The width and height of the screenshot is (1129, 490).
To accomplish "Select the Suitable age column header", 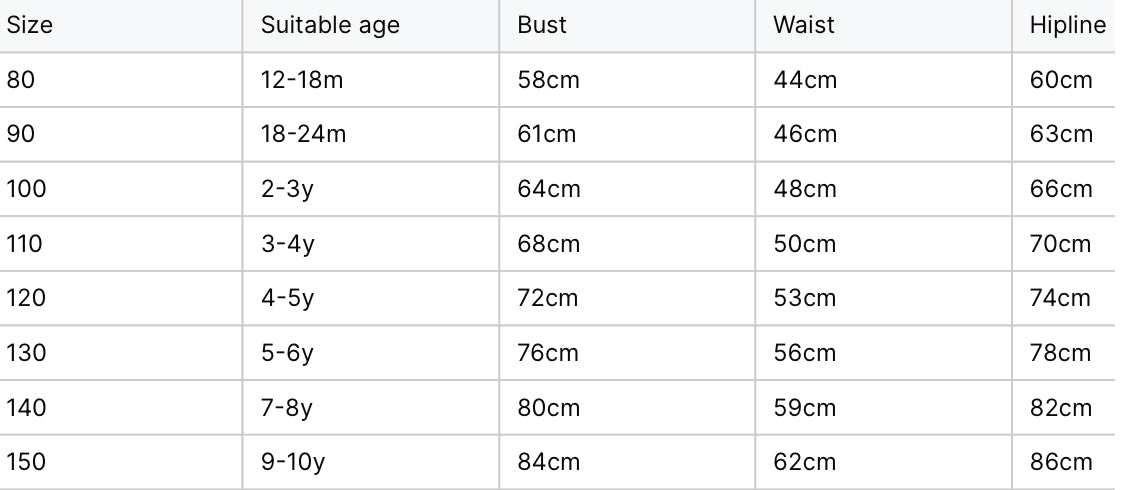I will coord(330,25).
